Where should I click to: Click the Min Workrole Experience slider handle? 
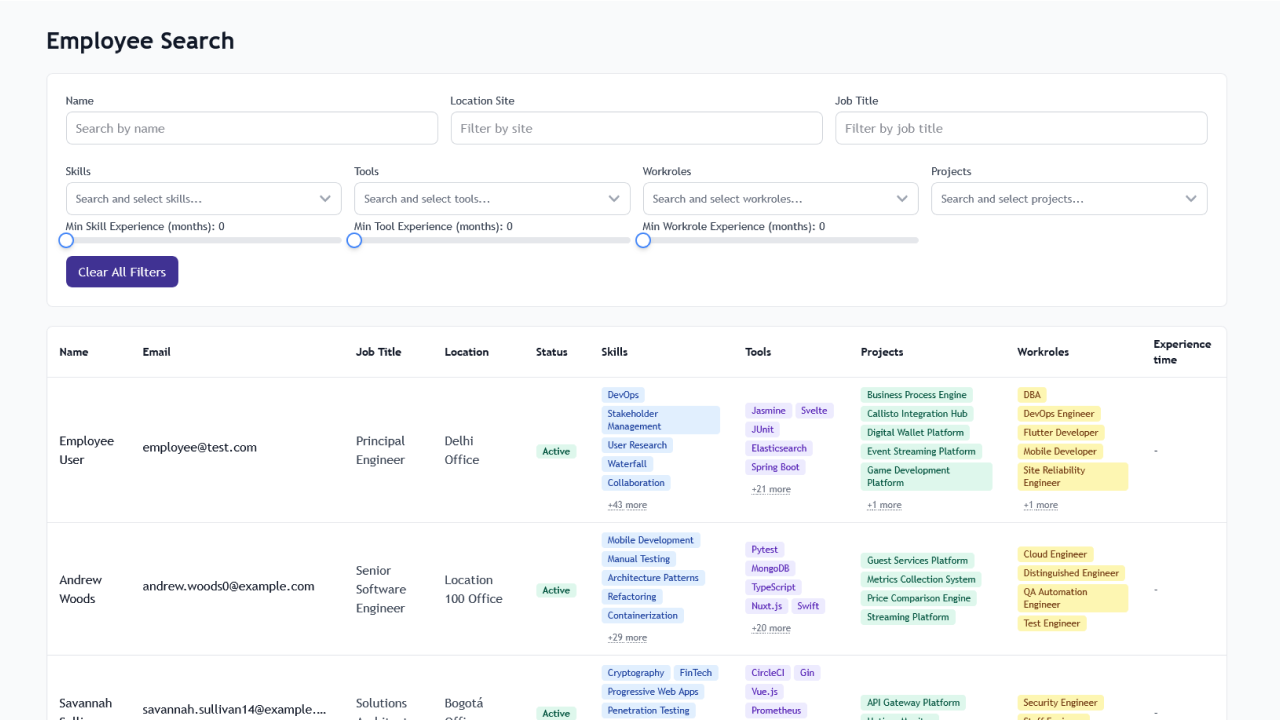click(643, 240)
